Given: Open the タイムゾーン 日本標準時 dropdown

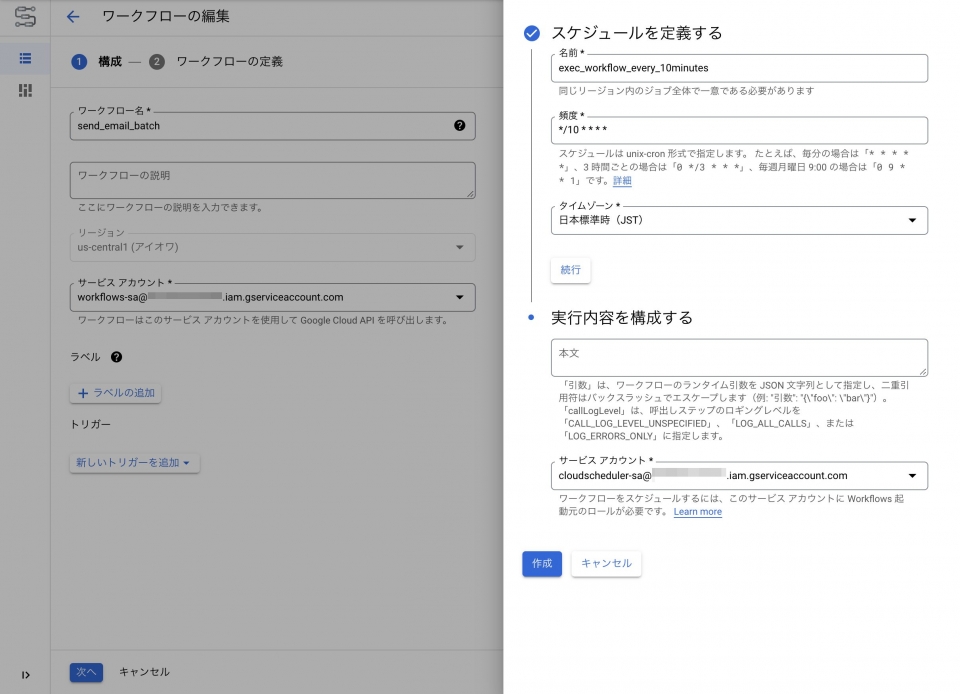Looking at the screenshot, I should pos(739,220).
